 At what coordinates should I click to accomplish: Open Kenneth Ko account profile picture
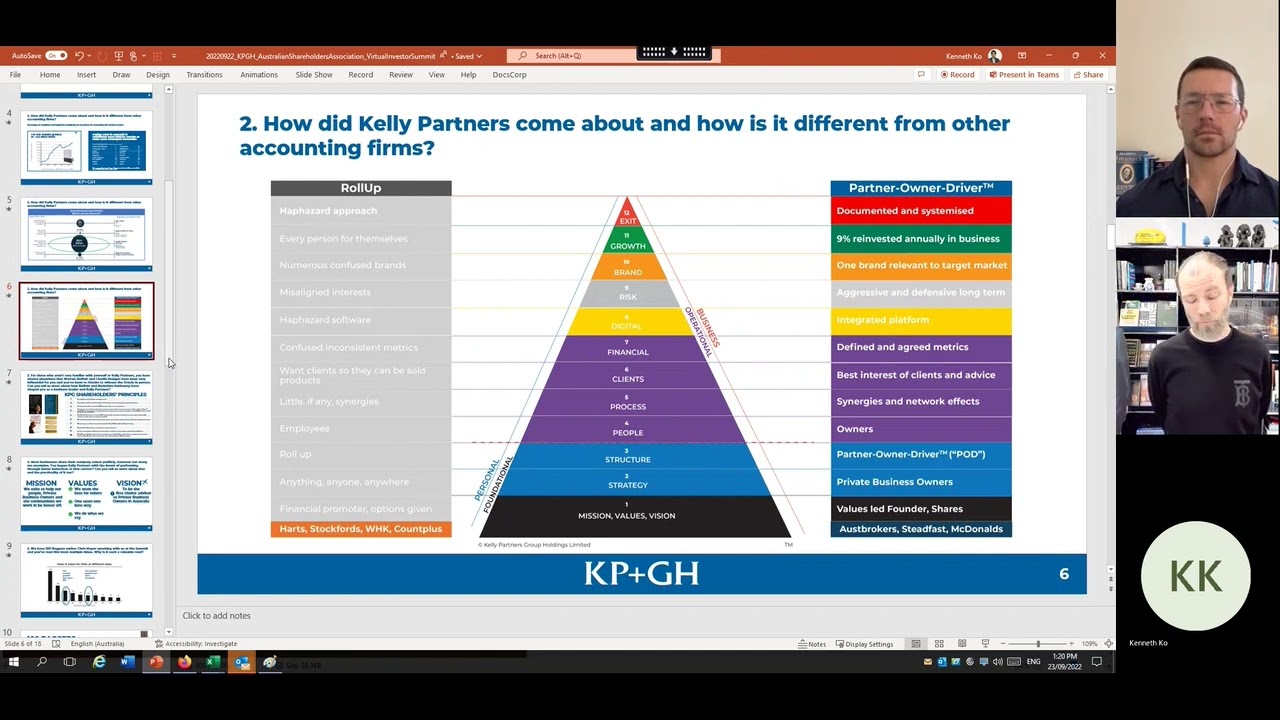(994, 56)
